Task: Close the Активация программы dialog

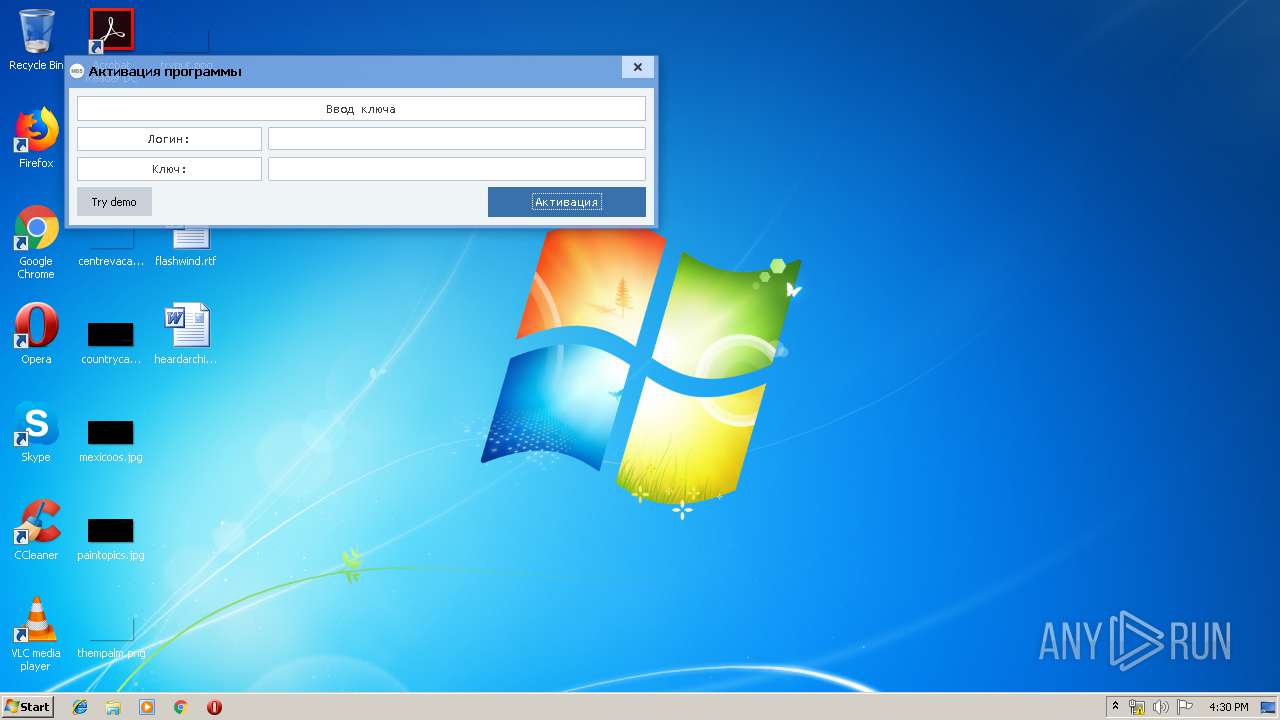Action: click(638, 67)
